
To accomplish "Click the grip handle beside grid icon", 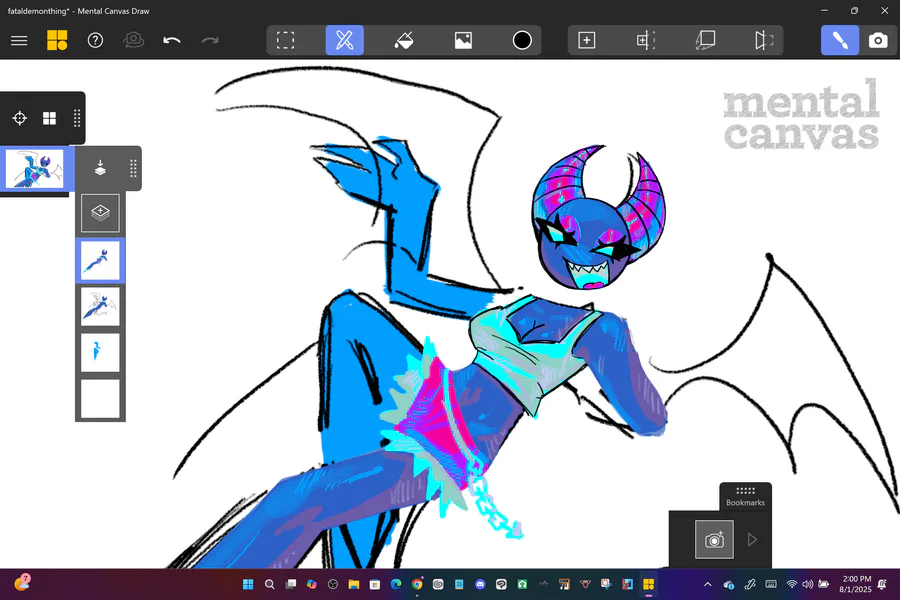I will pyautogui.click(x=76, y=118).
